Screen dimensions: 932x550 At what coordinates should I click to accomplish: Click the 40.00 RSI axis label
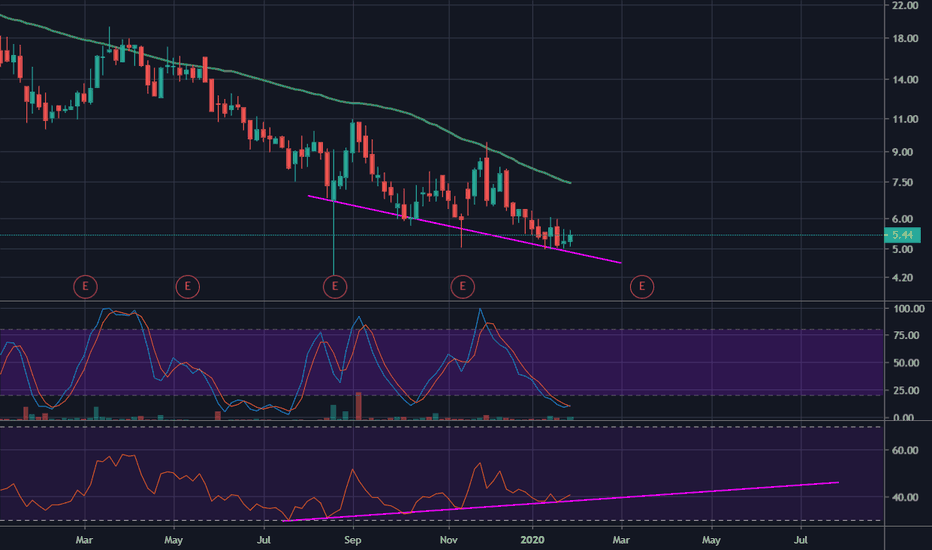(x=905, y=498)
